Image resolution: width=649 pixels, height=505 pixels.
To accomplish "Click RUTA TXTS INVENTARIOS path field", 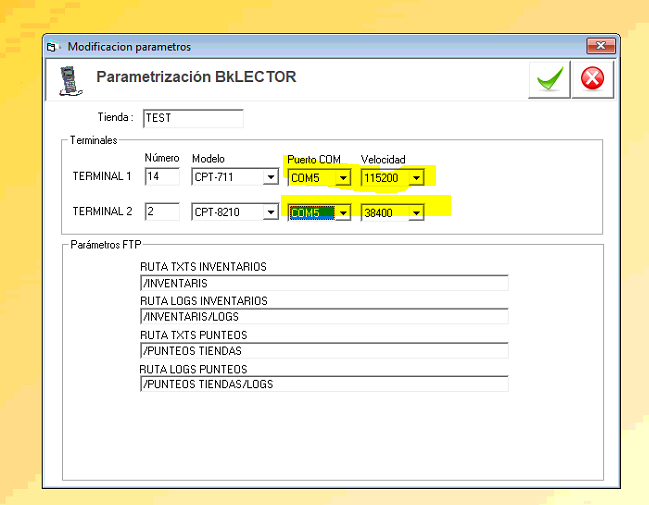I will pyautogui.click(x=324, y=283).
